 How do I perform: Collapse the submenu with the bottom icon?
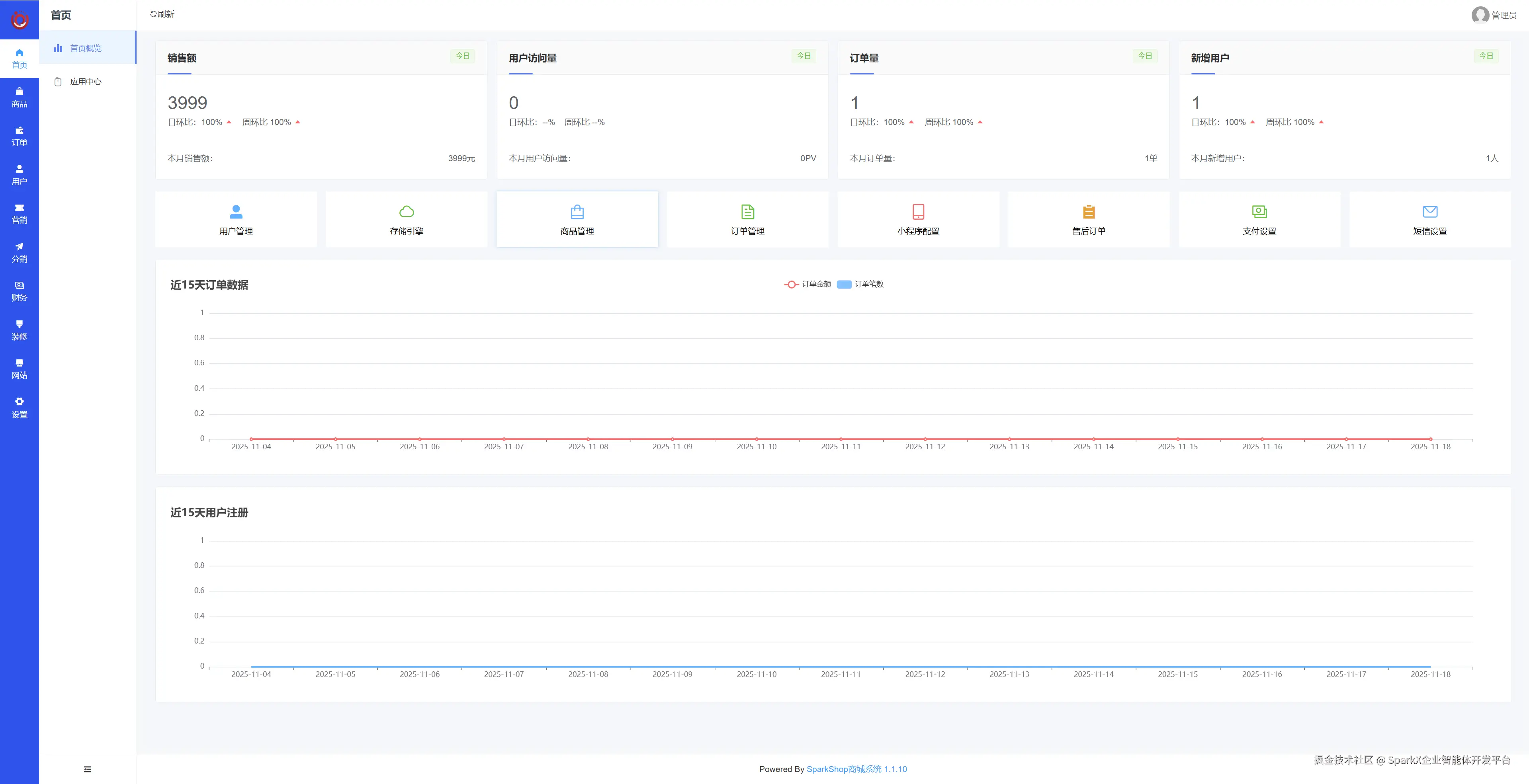coord(87,769)
